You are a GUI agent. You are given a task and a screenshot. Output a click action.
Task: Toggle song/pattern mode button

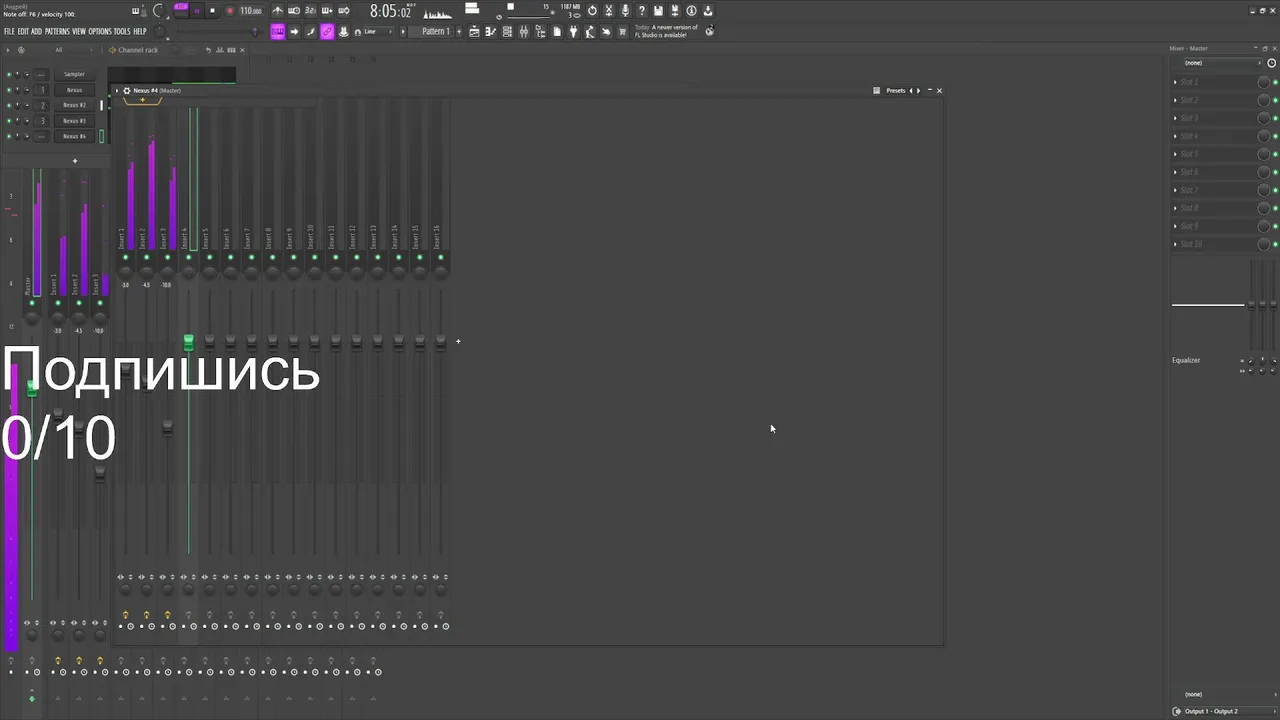click(x=181, y=11)
